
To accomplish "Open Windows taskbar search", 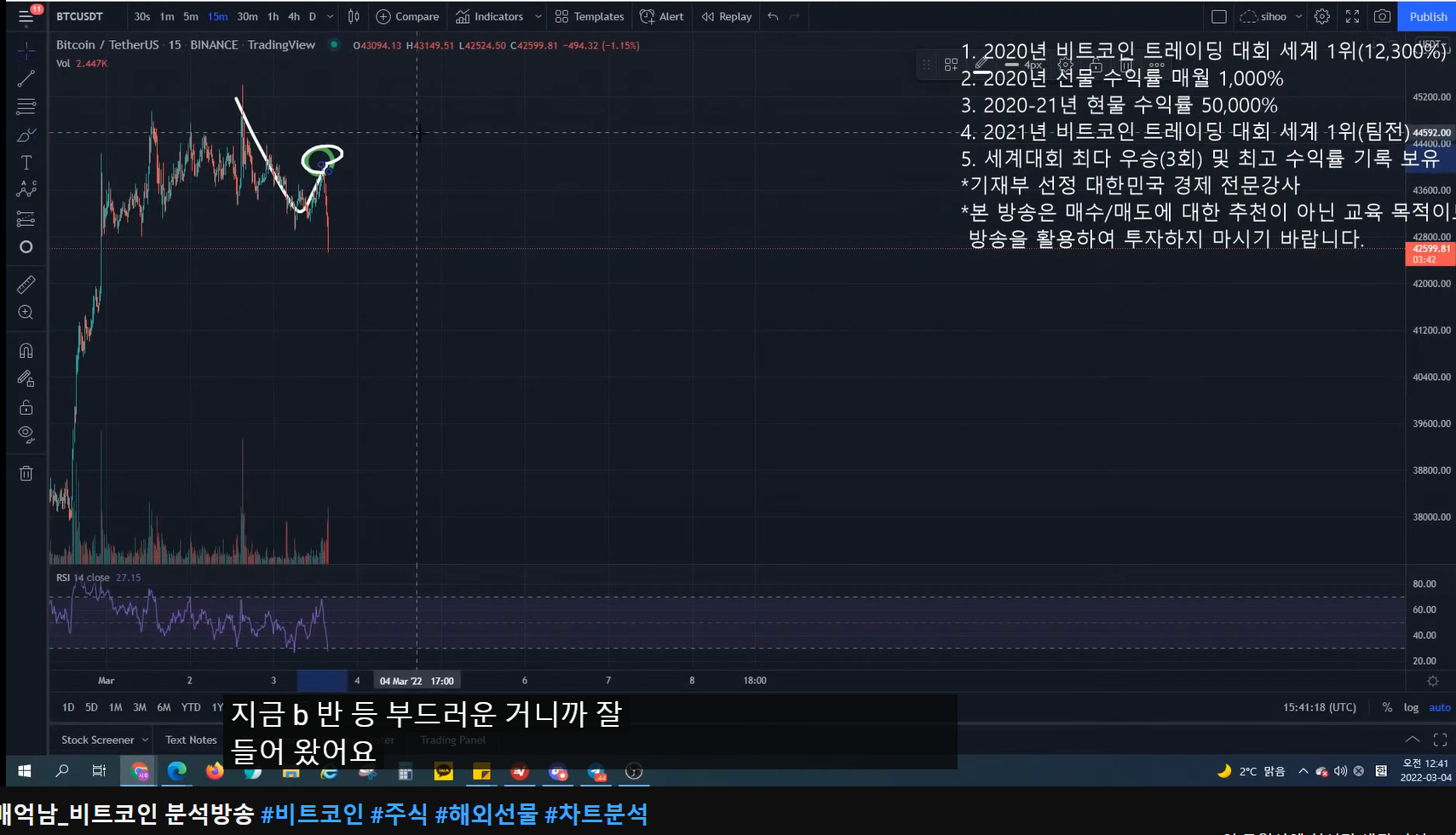I will click(62, 771).
